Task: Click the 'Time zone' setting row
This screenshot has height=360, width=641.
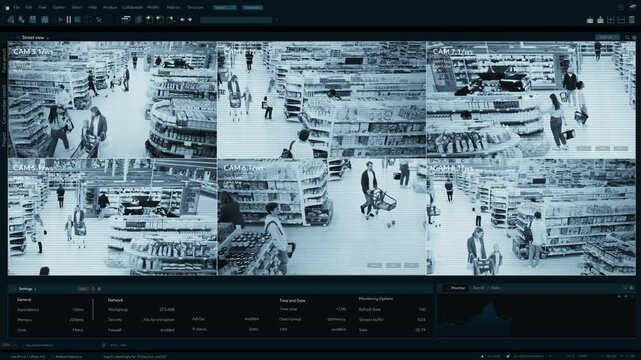Action: click(313, 309)
